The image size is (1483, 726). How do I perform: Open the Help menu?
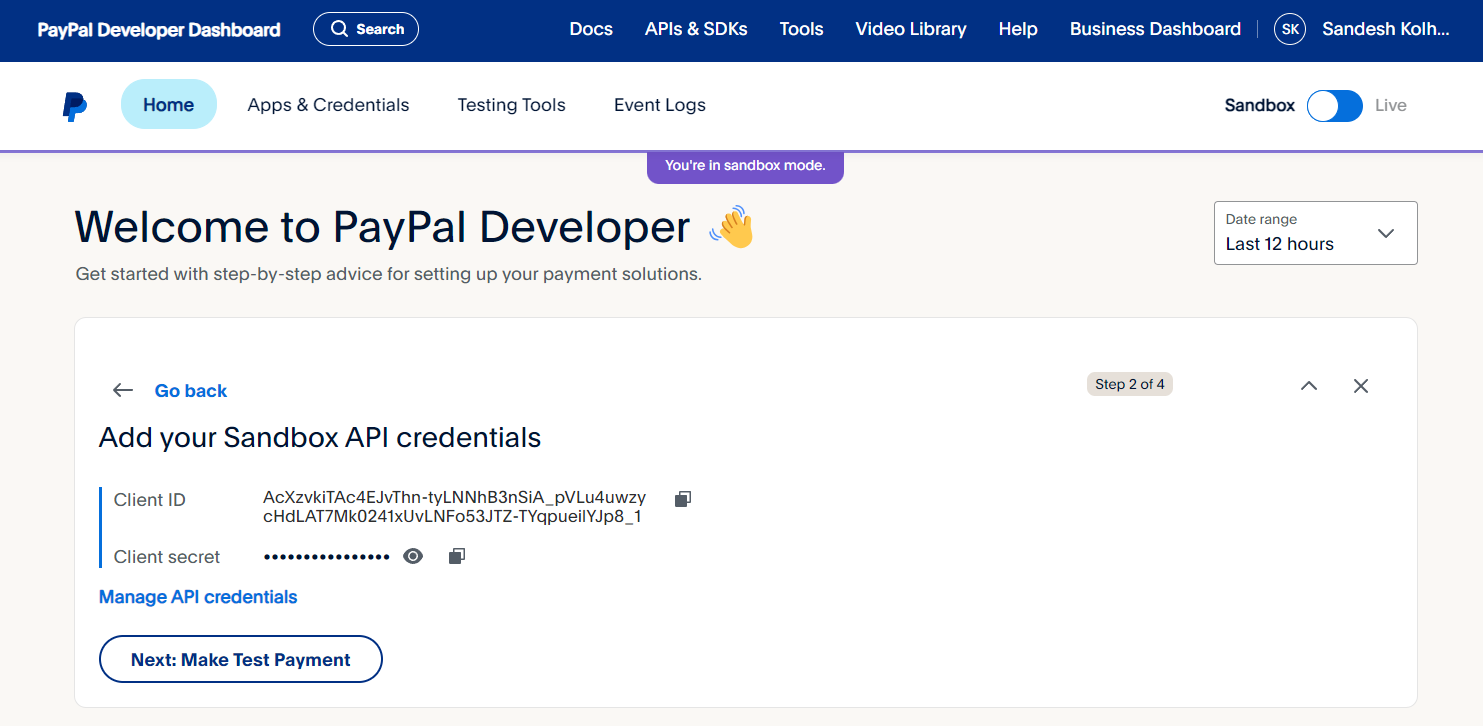click(x=1018, y=29)
